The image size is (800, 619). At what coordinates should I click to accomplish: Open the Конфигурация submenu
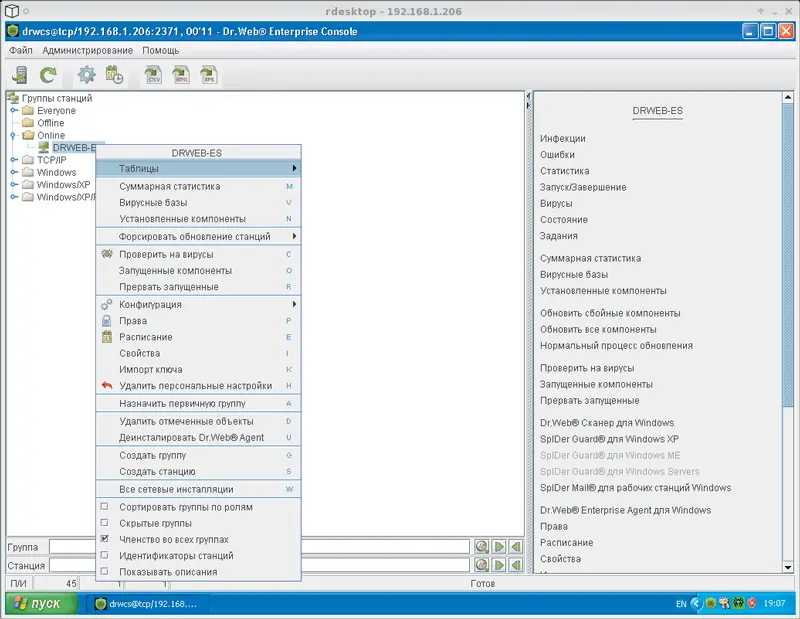198,305
